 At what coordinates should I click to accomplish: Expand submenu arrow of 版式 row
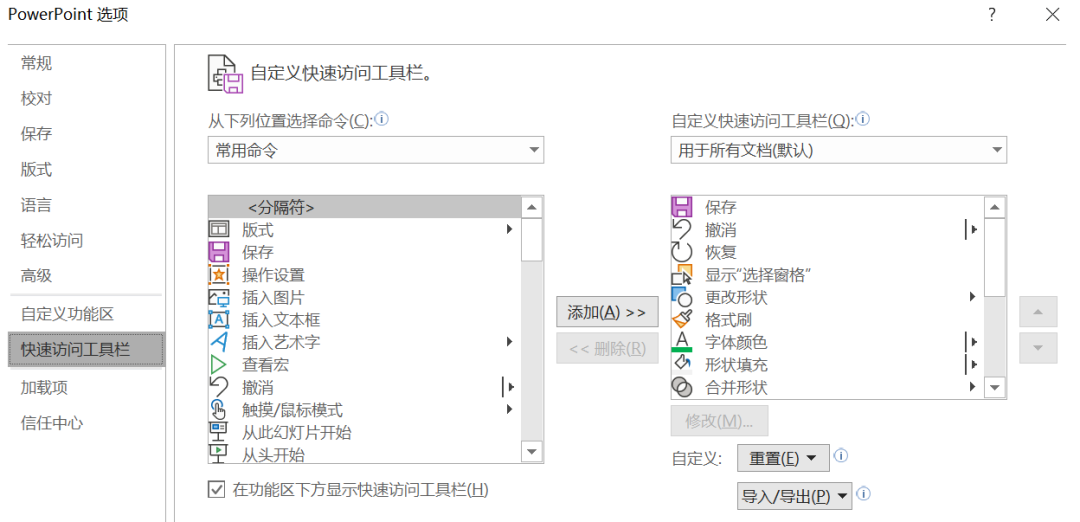click(x=510, y=229)
